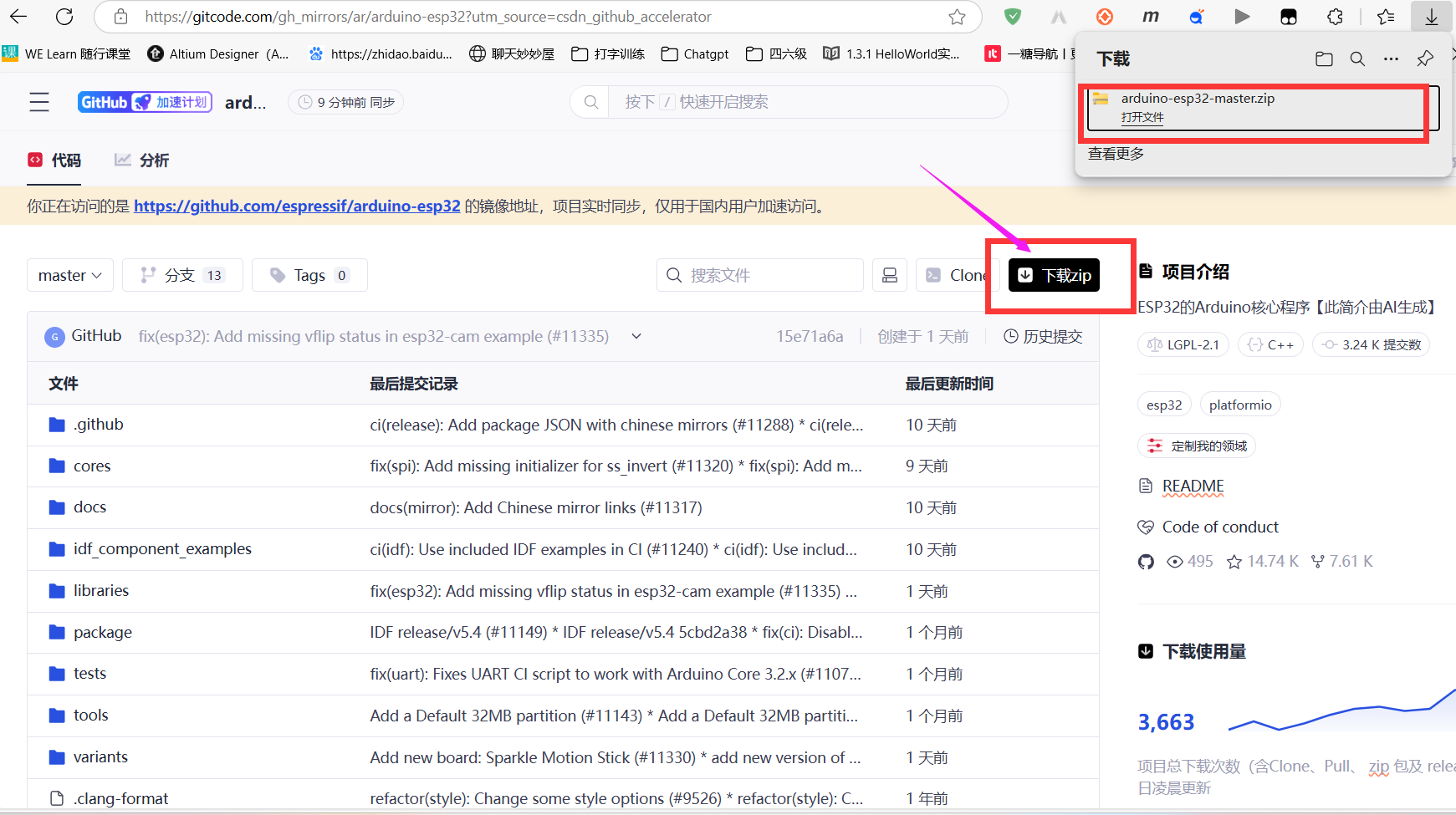
Task: Search downloads with magnifier icon
Action: coord(1357,59)
